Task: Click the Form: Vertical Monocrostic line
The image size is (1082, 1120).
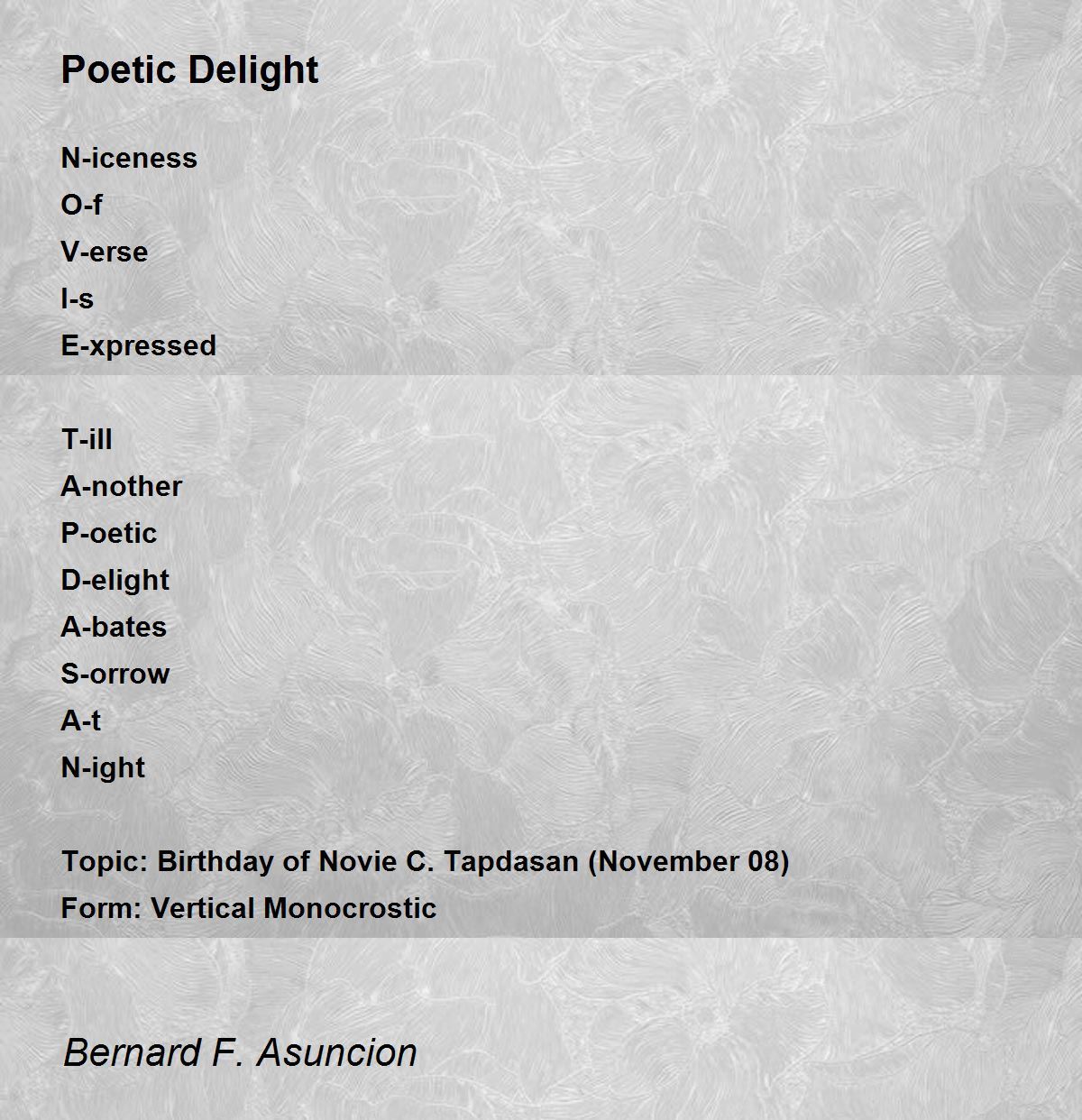Action: 248,908
